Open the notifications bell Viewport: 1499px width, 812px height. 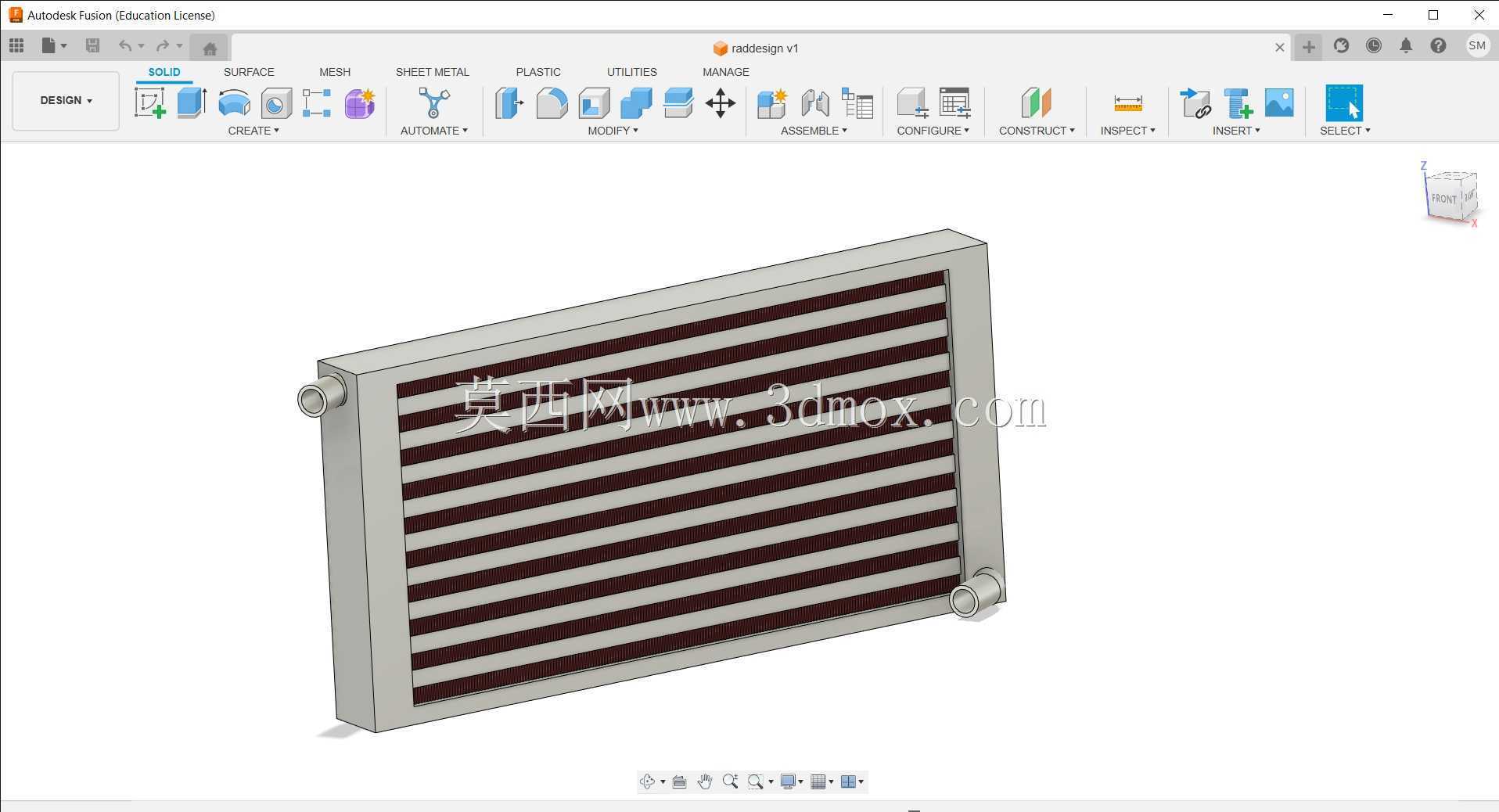1406,46
